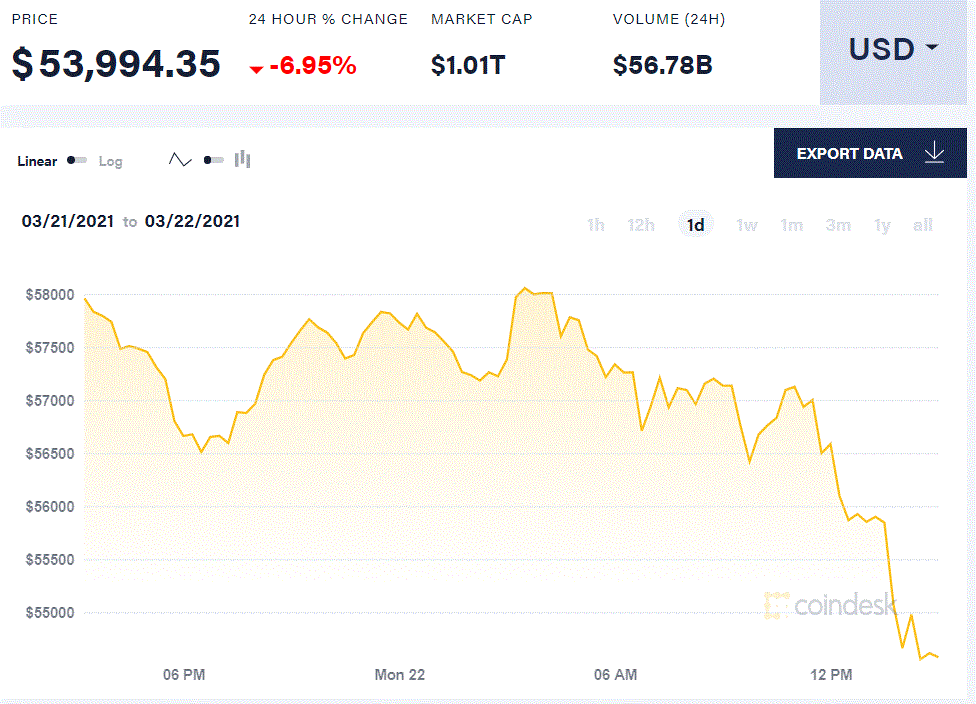Click the start date 03/21/2021
This screenshot has width=976, height=704.
[x=66, y=221]
